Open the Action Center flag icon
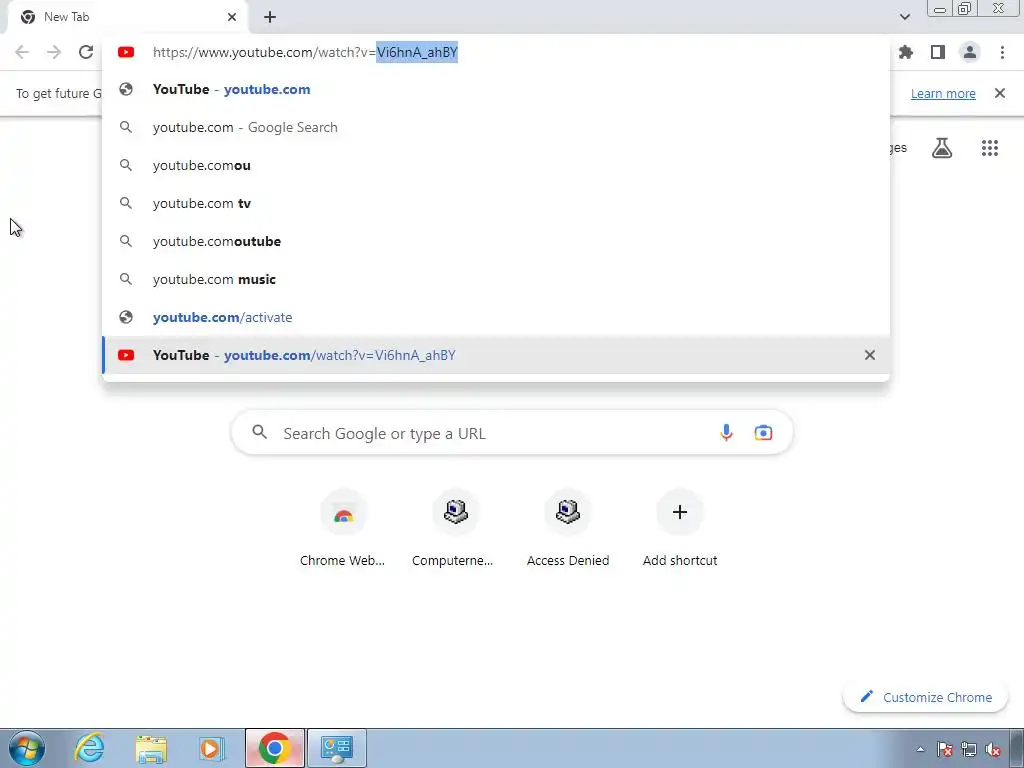This screenshot has height=768, width=1024. click(944, 749)
